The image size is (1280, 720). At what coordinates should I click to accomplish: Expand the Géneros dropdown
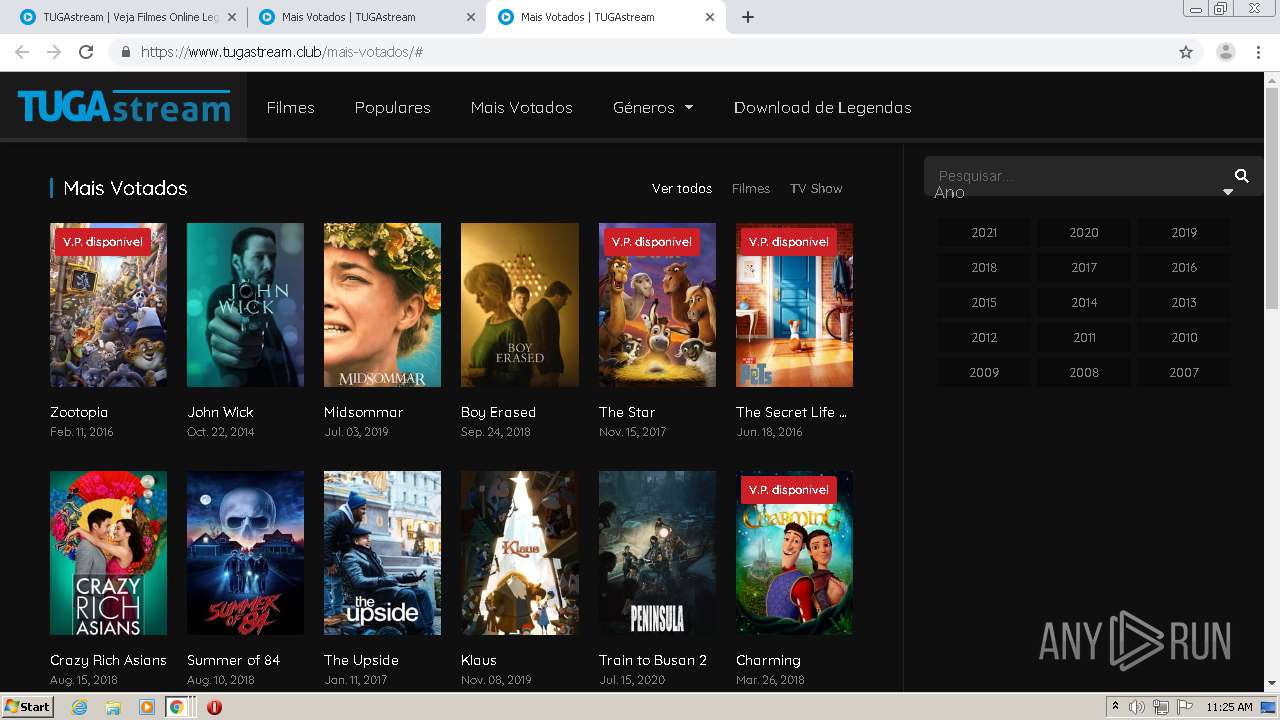653,107
